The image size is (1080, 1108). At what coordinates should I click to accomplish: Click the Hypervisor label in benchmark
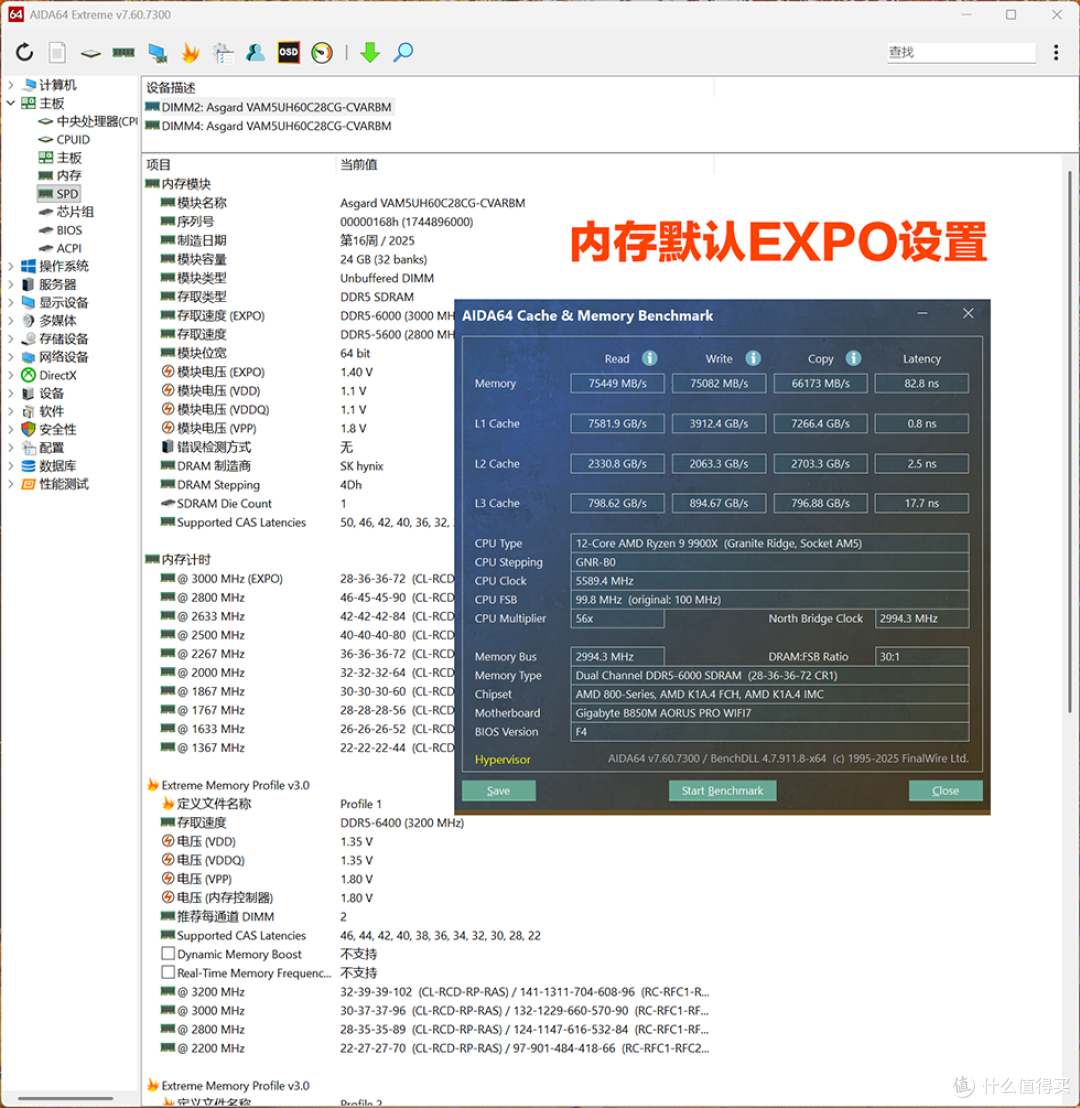503,760
